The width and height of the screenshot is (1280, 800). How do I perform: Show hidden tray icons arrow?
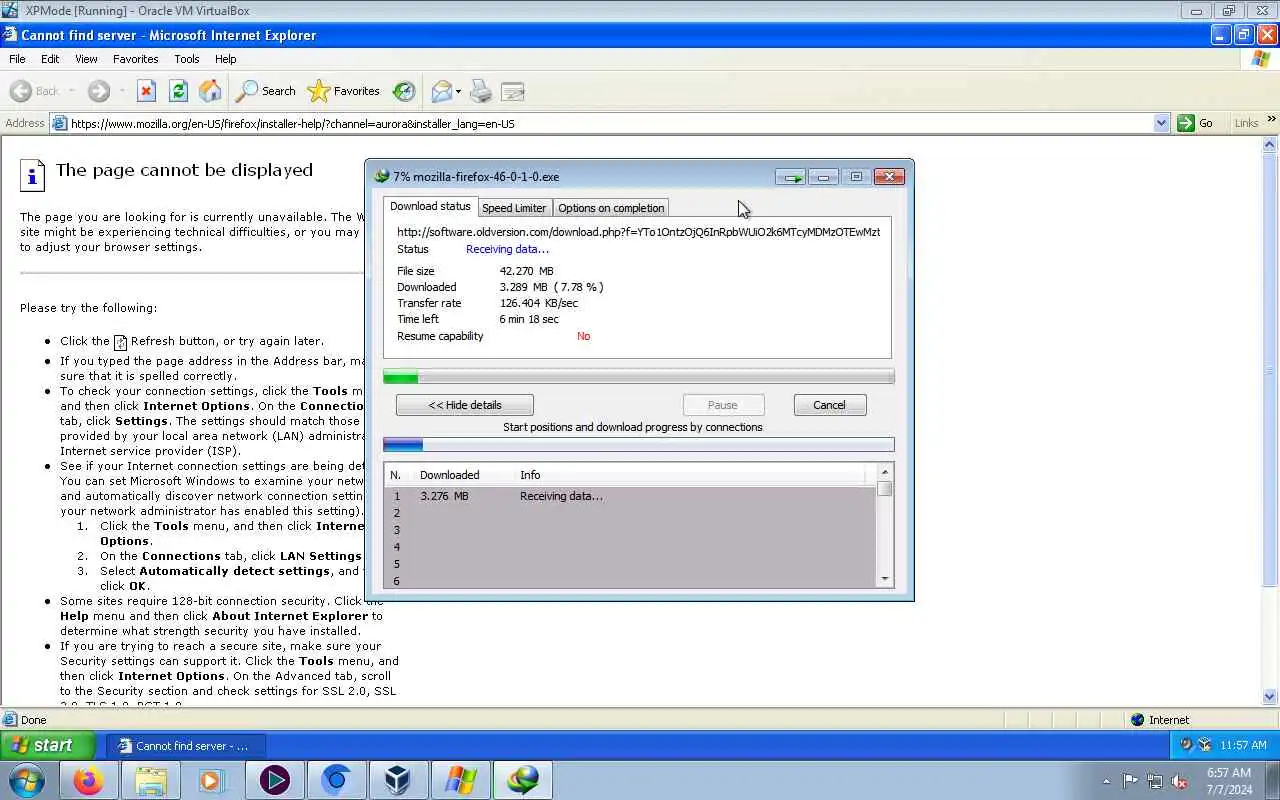click(x=1106, y=781)
